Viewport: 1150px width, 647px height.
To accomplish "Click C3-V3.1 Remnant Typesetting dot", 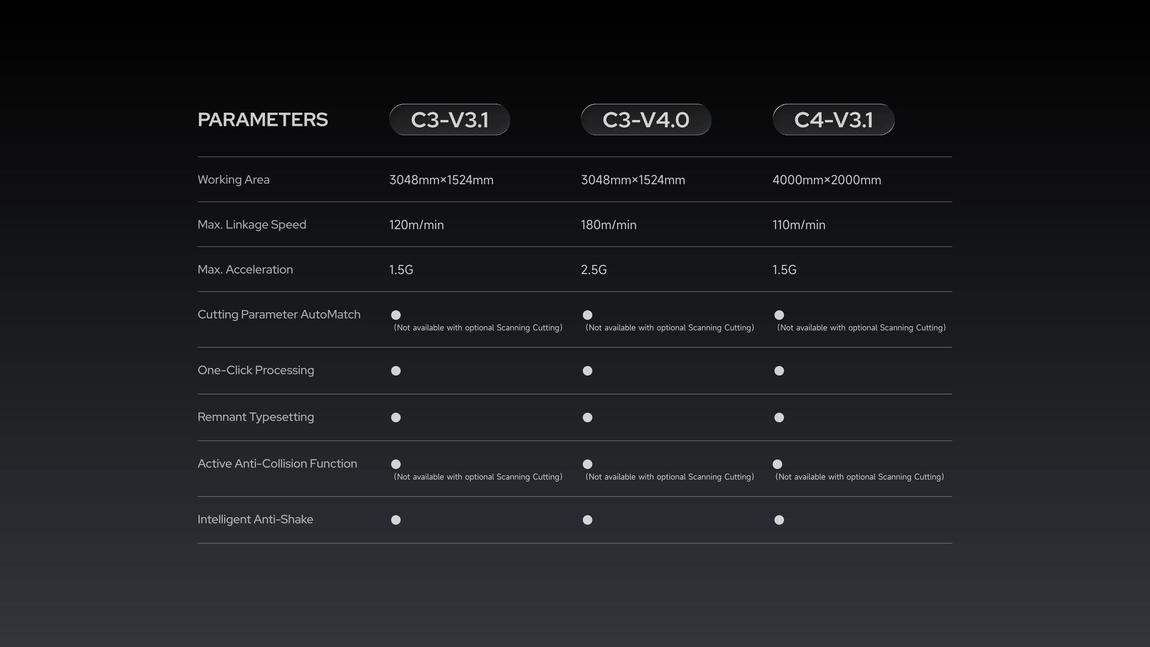I will pos(396,417).
